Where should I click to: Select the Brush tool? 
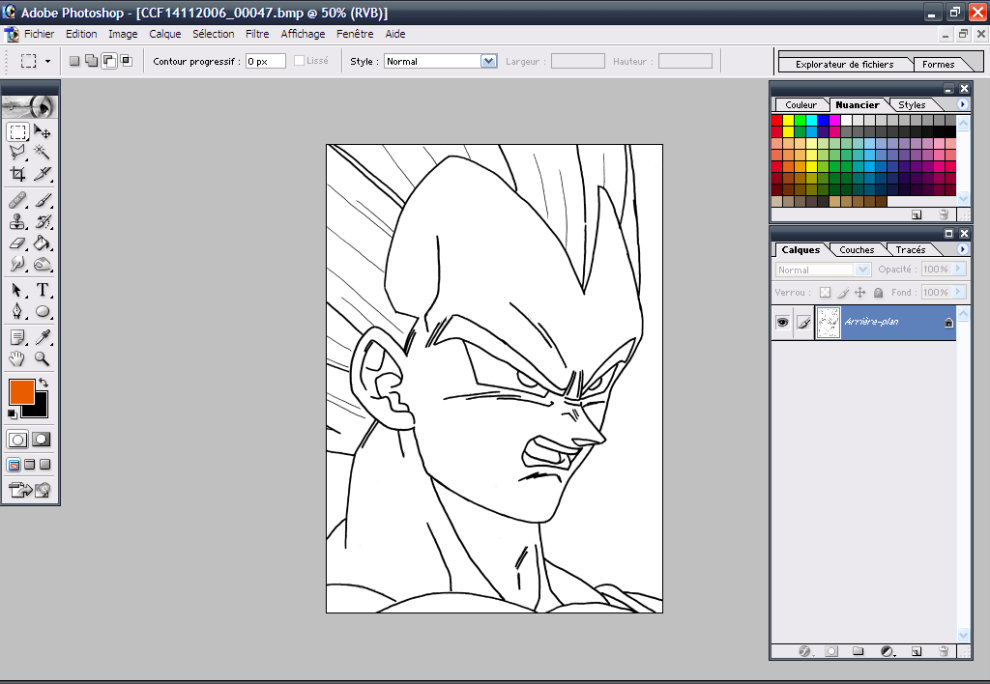coord(42,201)
